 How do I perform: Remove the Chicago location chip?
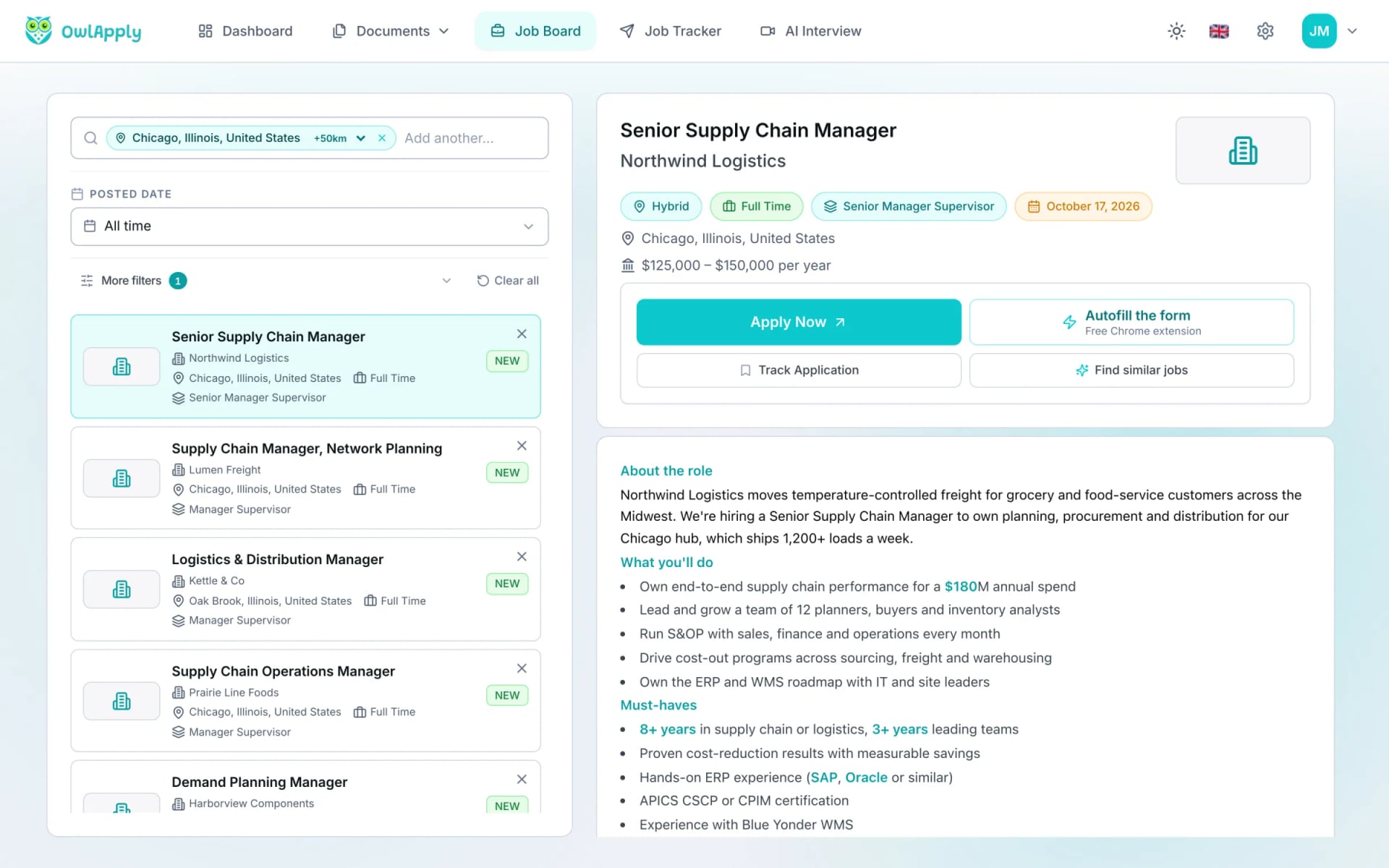click(382, 138)
